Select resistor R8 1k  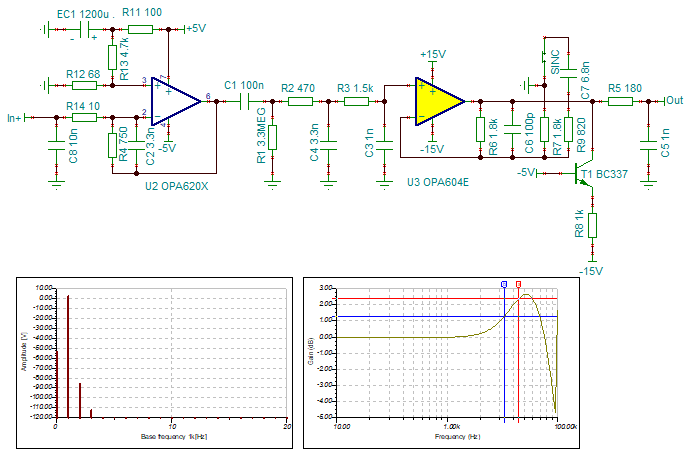point(592,225)
